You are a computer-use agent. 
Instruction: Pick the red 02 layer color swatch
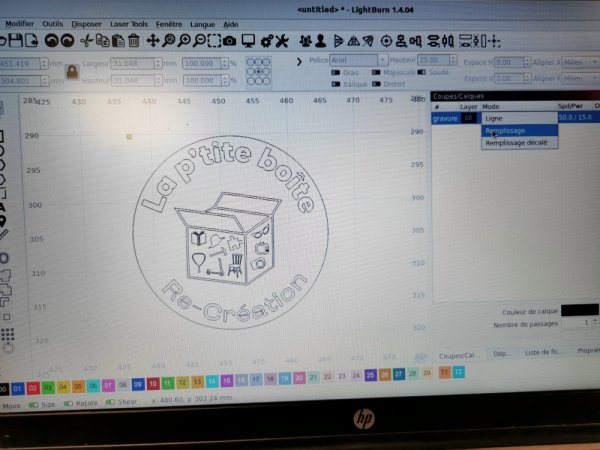coord(33,387)
